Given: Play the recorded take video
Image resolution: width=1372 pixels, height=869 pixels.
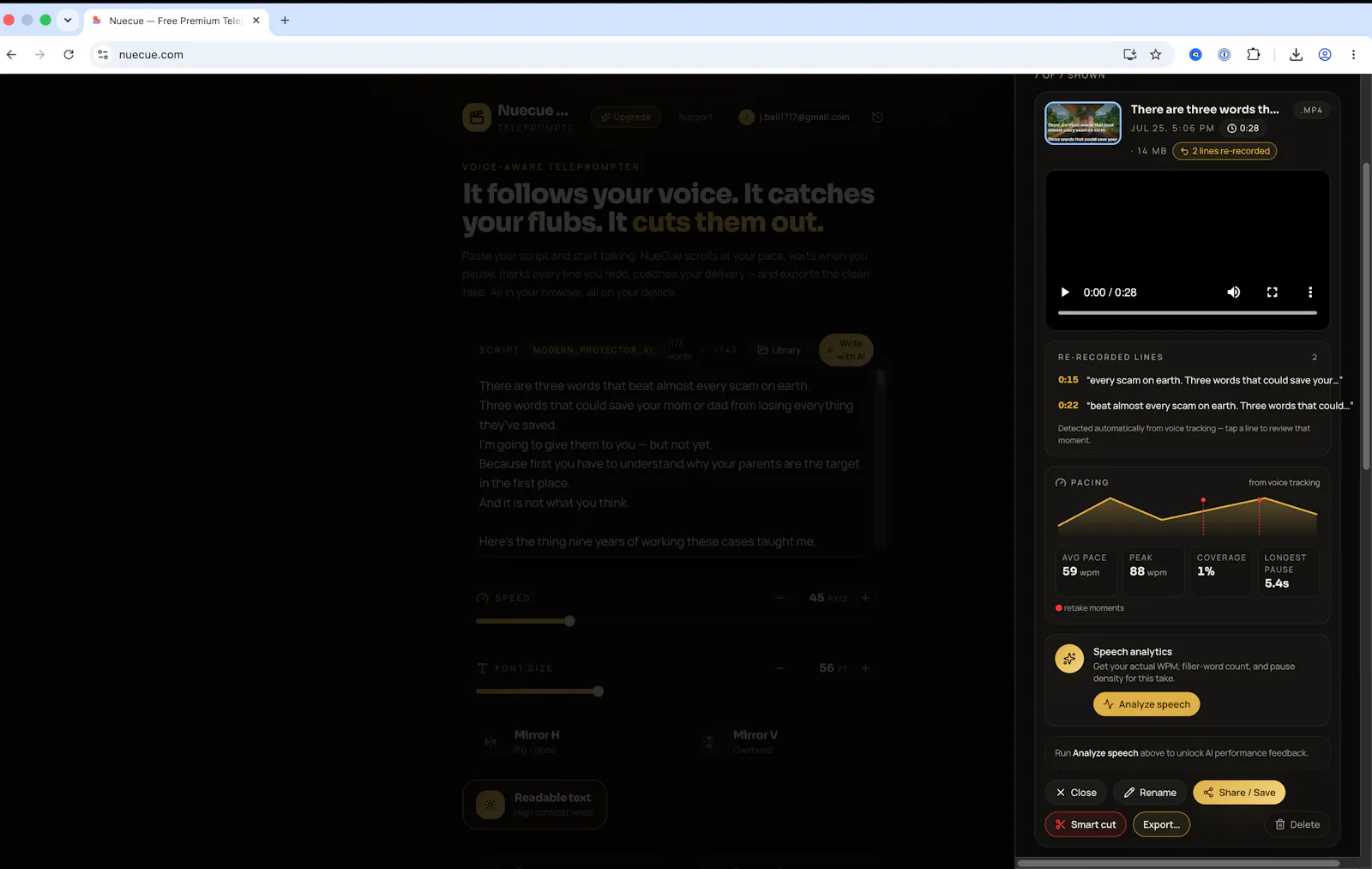Looking at the screenshot, I should (1065, 293).
